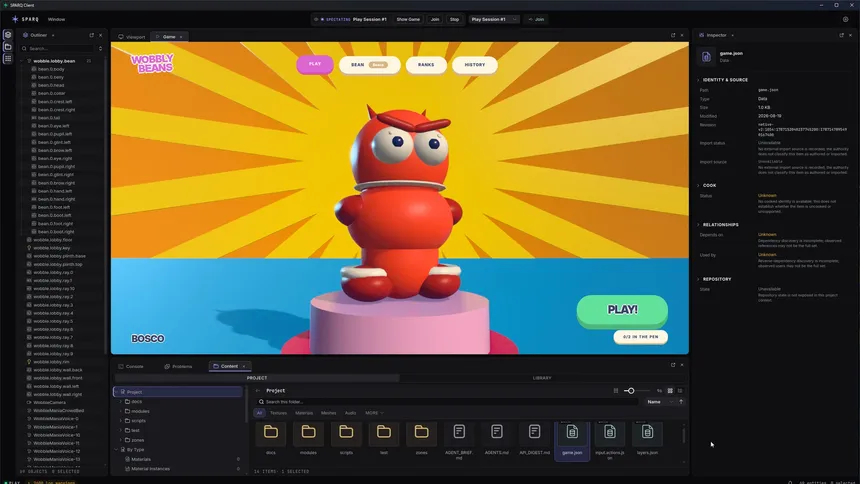Open settings gear at top right
860x484 pixels.
(845, 19)
